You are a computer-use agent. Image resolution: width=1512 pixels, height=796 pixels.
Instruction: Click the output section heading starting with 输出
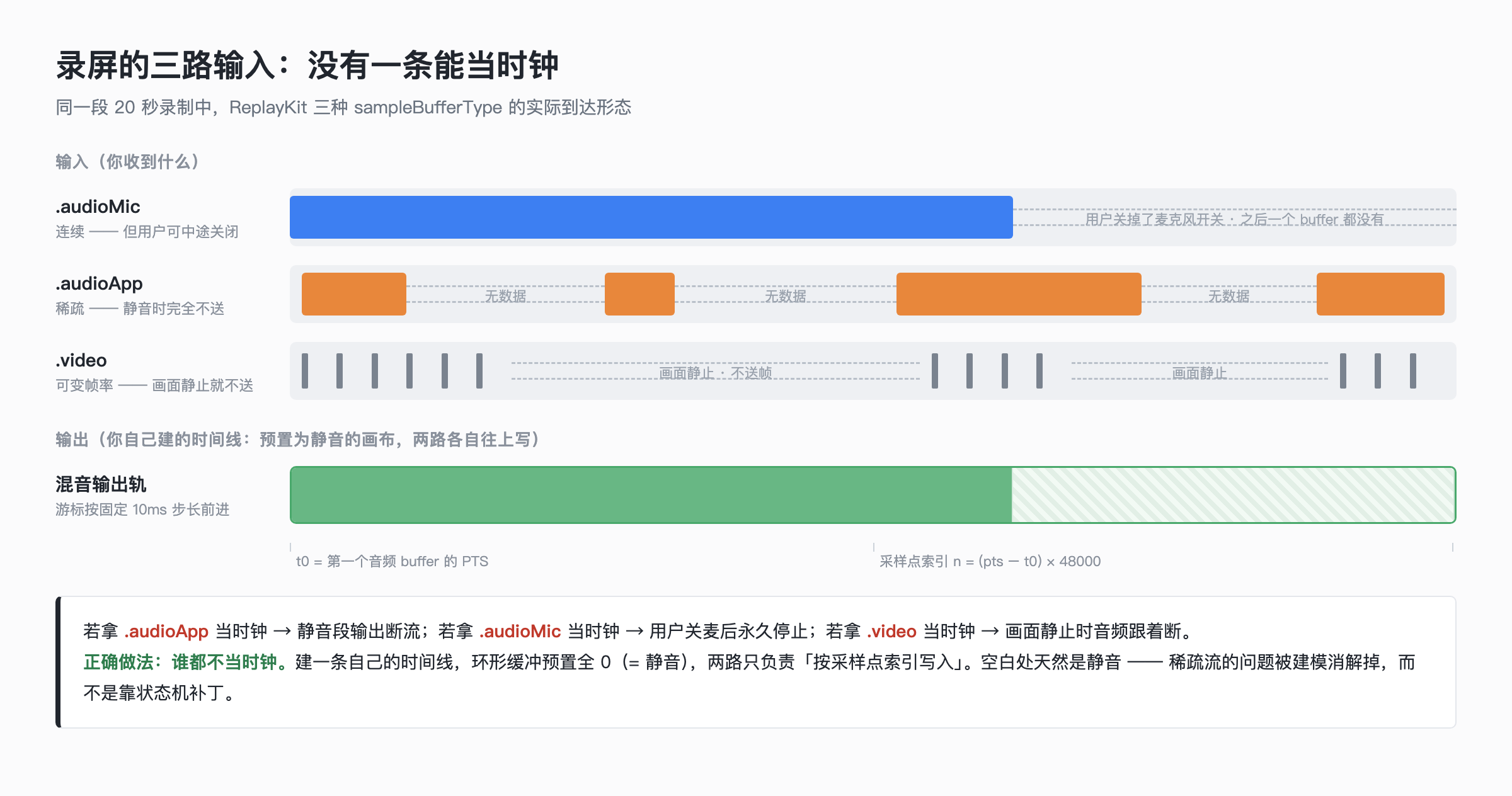click(298, 440)
